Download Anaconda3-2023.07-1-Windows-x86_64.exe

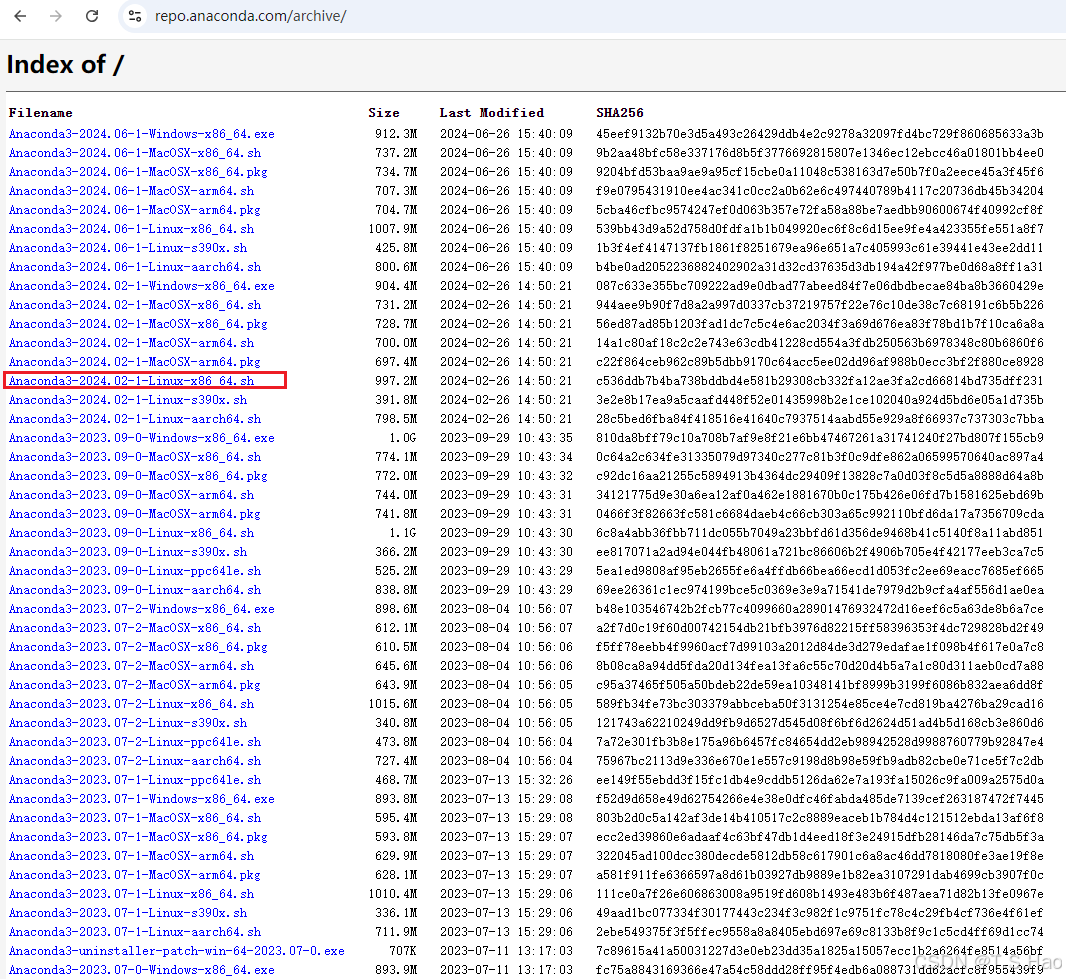[141, 800]
